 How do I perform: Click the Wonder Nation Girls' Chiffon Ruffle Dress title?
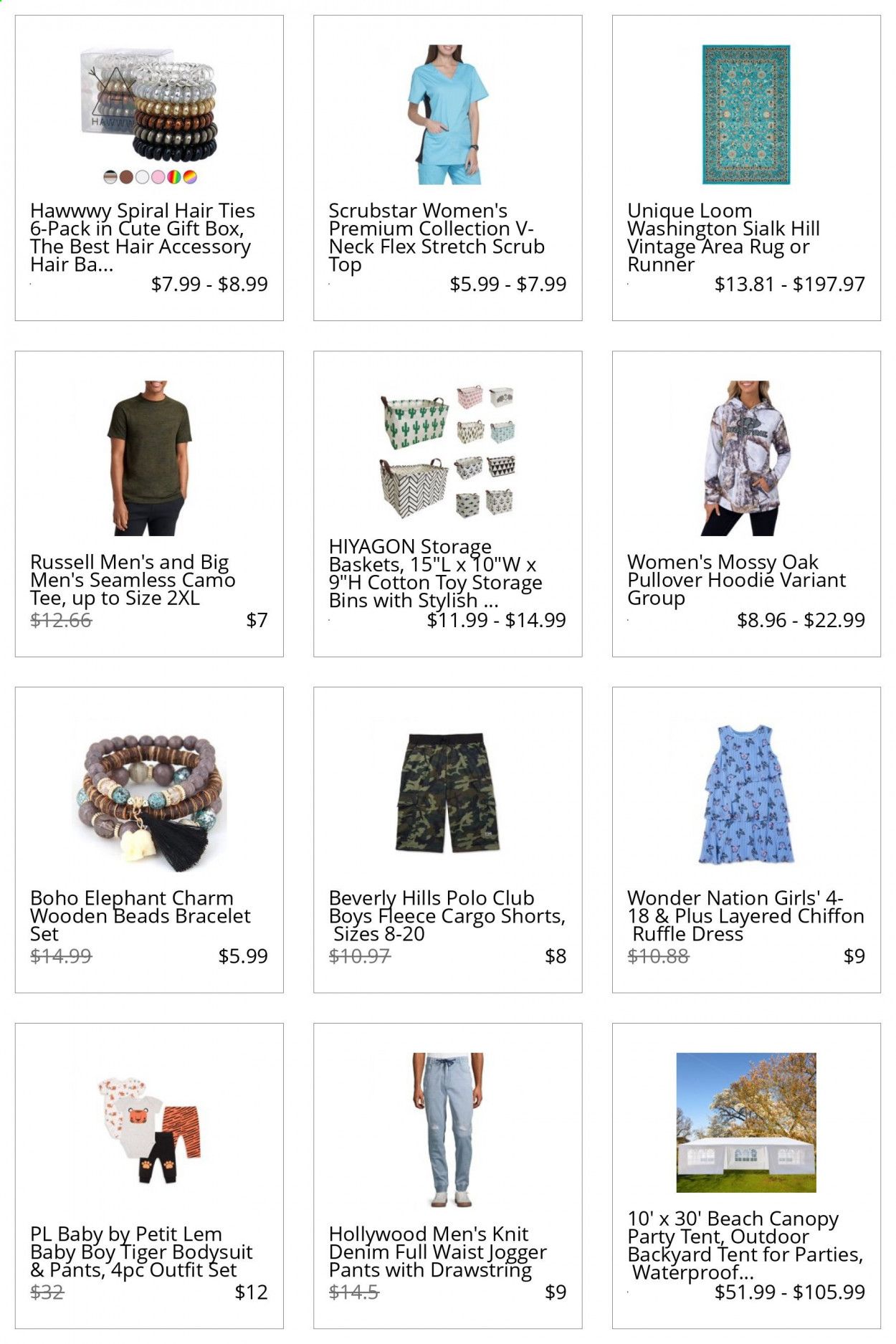(x=745, y=916)
